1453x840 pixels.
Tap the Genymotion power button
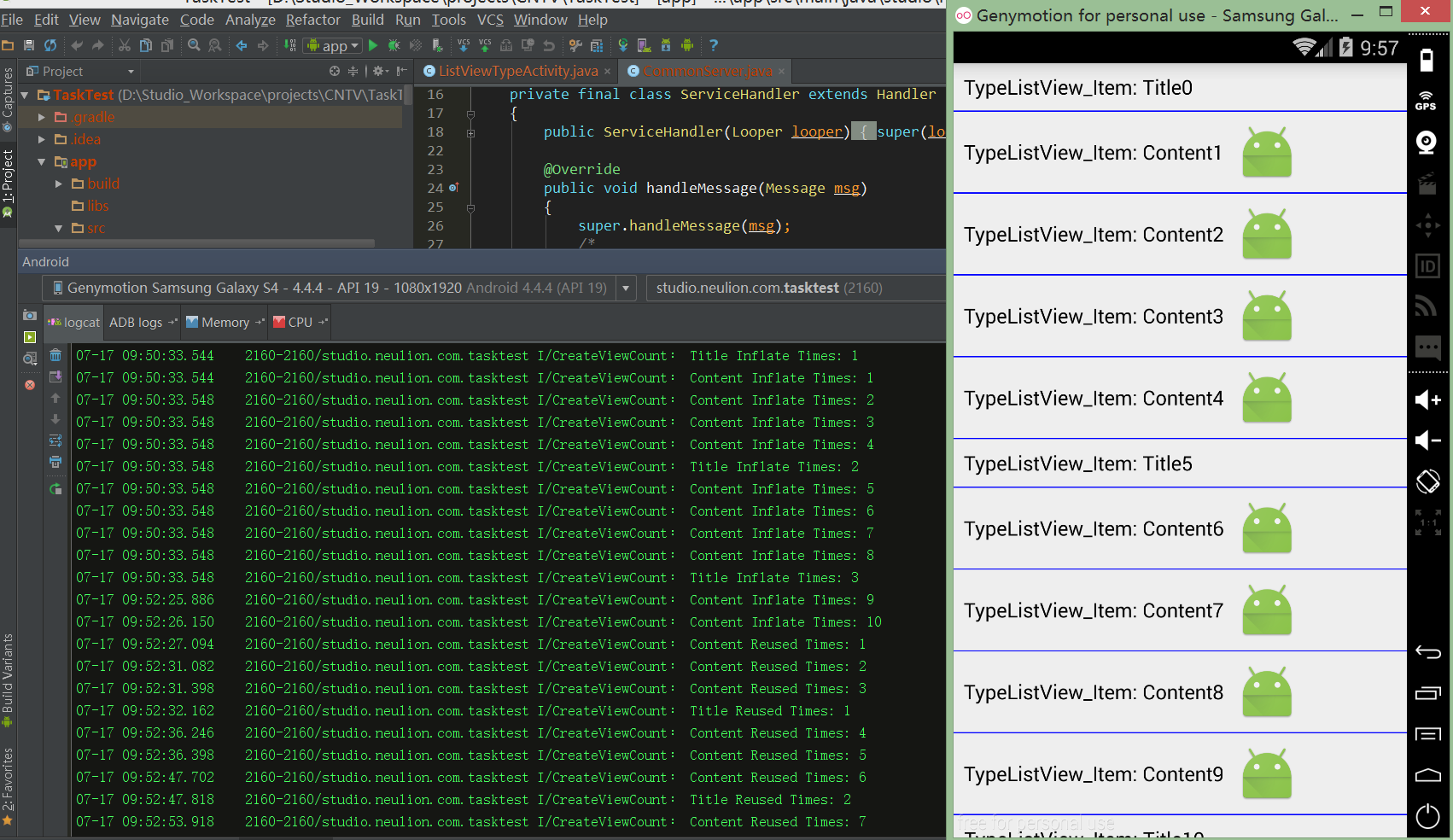1427,816
